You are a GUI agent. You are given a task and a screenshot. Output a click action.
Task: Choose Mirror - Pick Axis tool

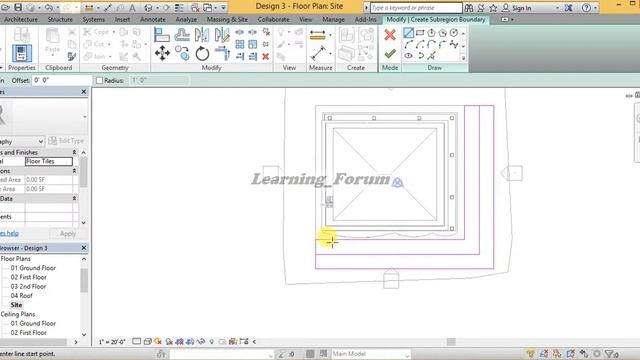[x=202, y=35]
